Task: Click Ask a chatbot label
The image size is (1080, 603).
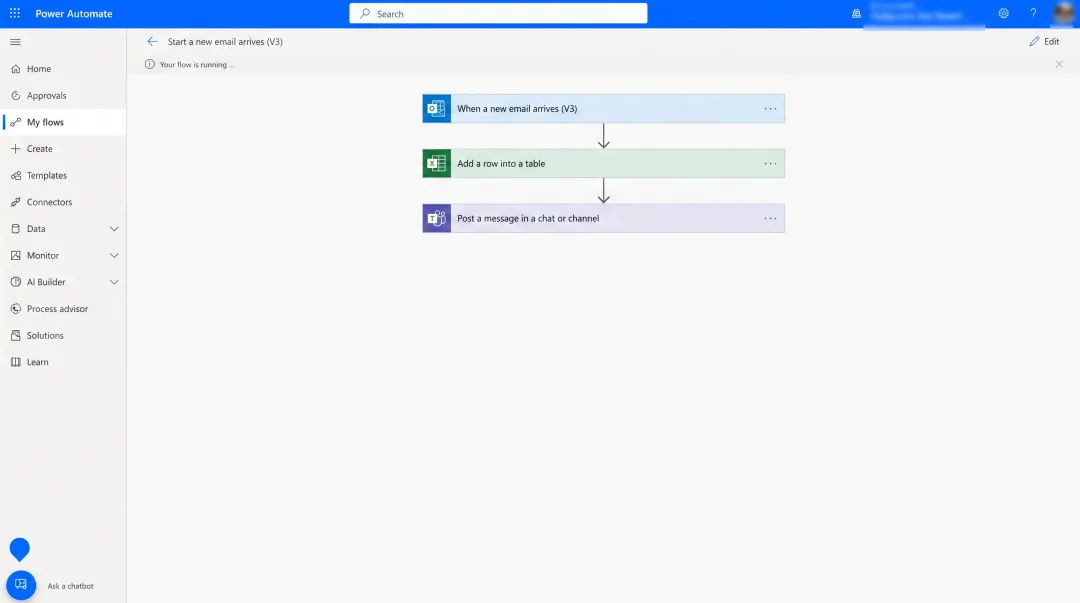Action: point(70,586)
